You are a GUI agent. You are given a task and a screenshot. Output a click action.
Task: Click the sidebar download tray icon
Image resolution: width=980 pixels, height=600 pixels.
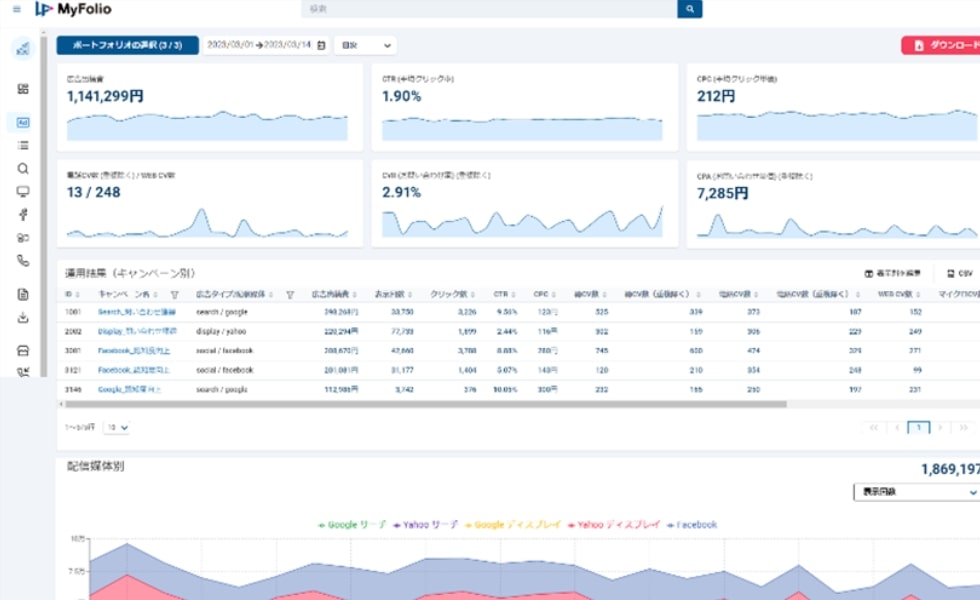(23, 318)
